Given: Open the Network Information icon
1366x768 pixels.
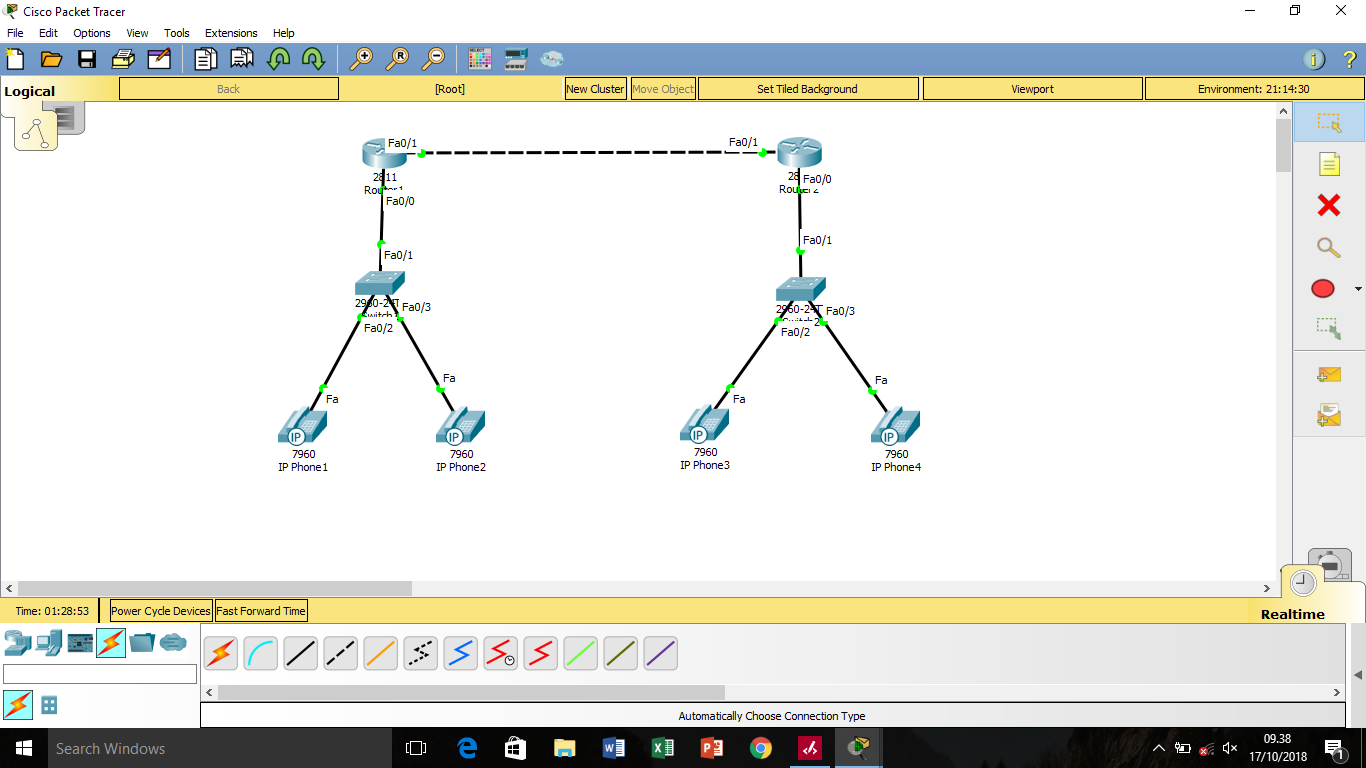Looking at the screenshot, I should [x=1314, y=59].
